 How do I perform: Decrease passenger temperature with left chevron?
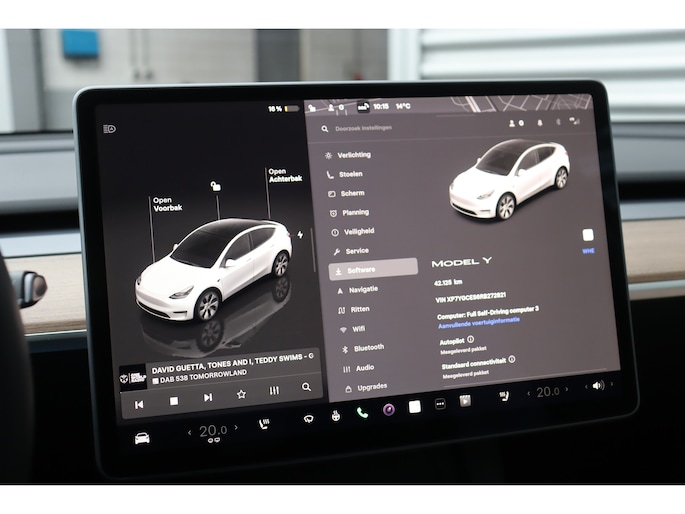528,394
